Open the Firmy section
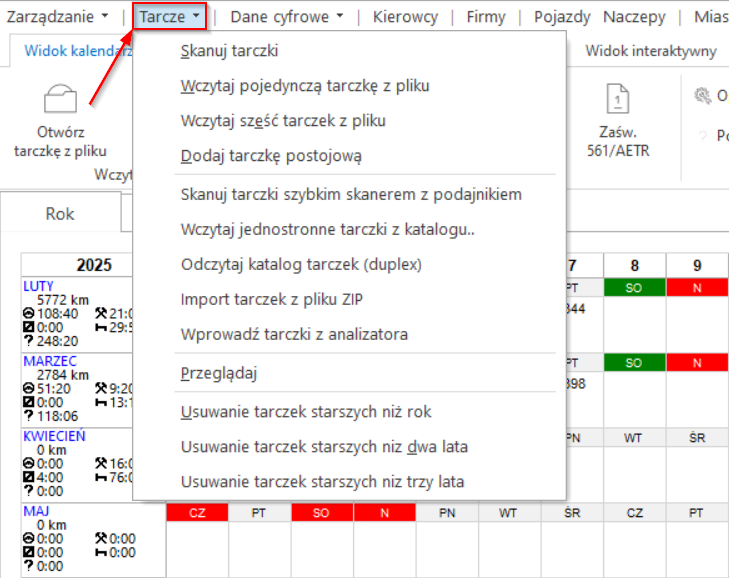Screen dimensions: 729x578 (x=486, y=17)
